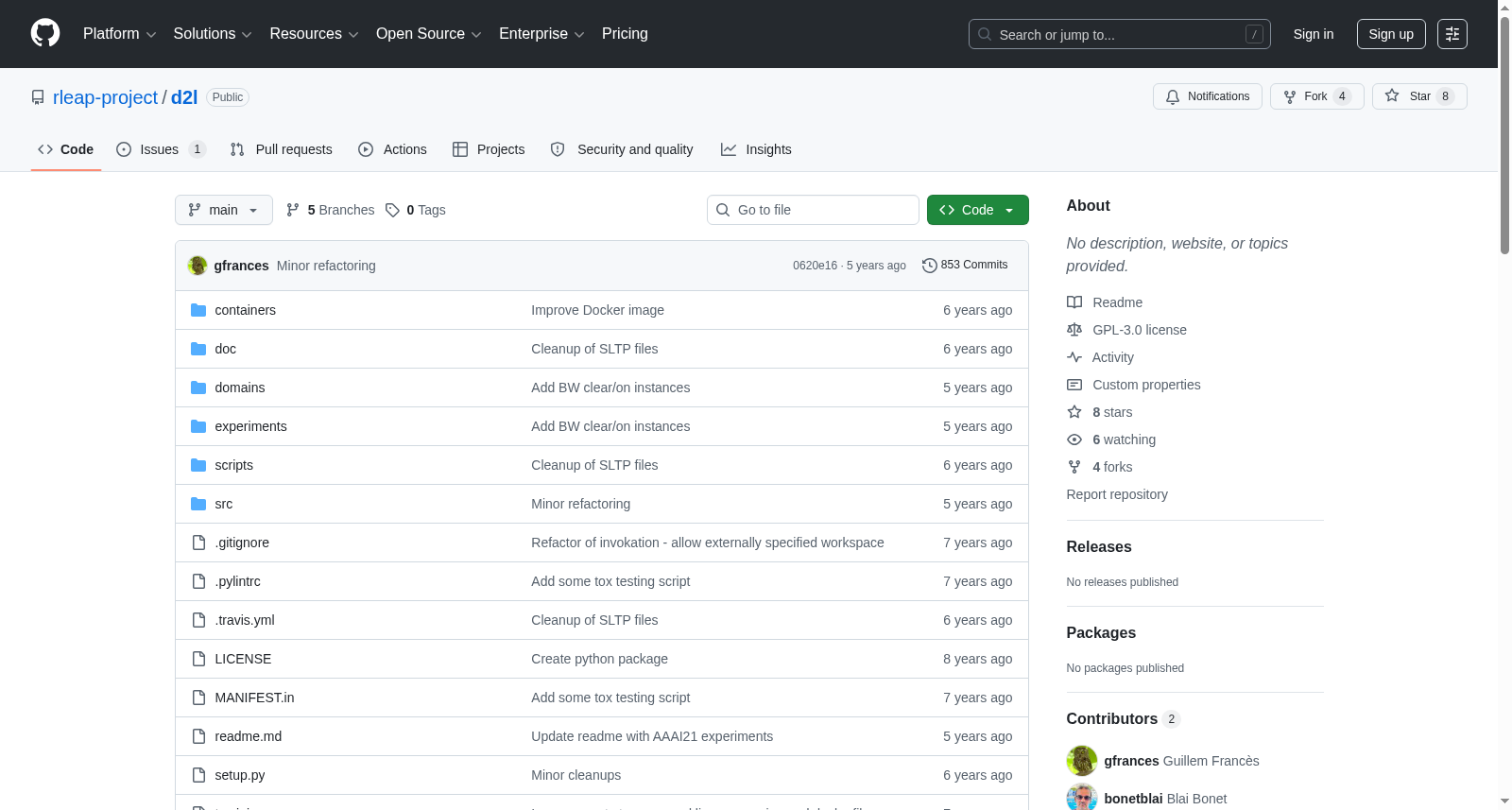
Task: Open the Code tab
Action: 66,149
